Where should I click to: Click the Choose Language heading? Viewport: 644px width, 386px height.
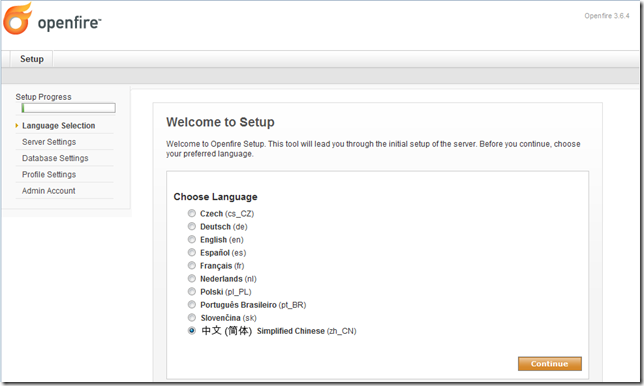click(x=215, y=197)
